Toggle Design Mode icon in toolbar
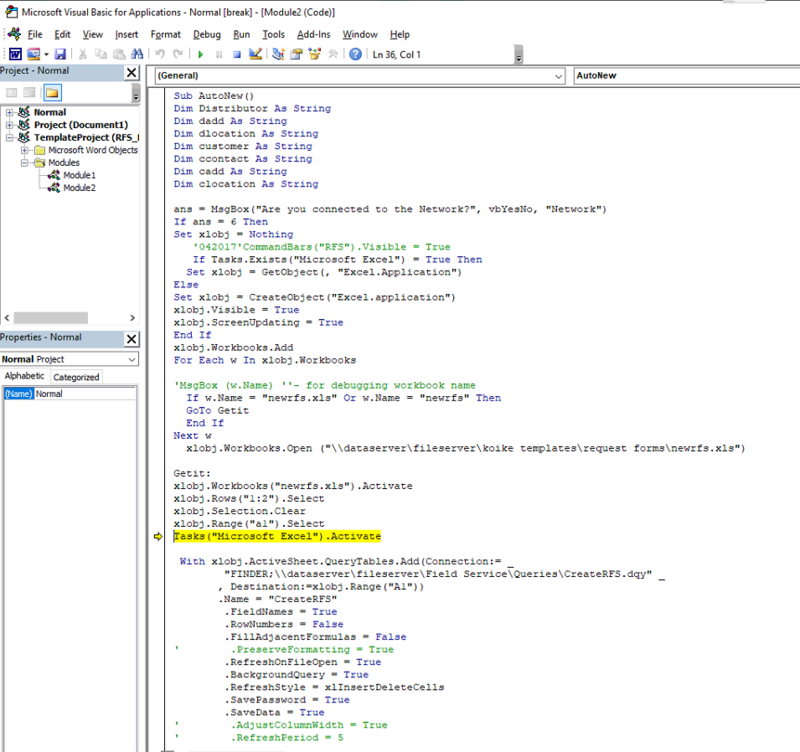This screenshot has height=752, width=800. [x=255, y=54]
